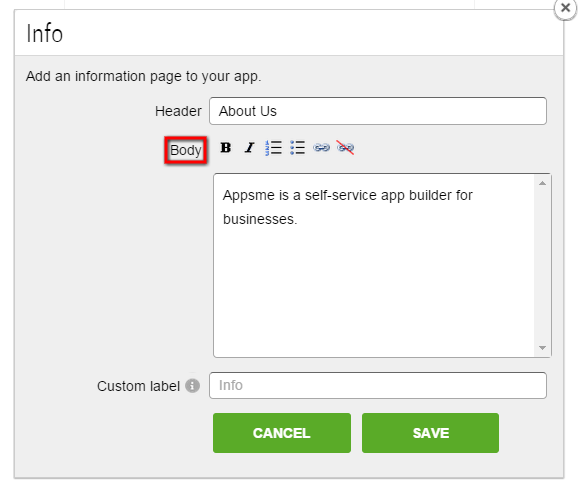Click the Custom label text

tap(138, 386)
